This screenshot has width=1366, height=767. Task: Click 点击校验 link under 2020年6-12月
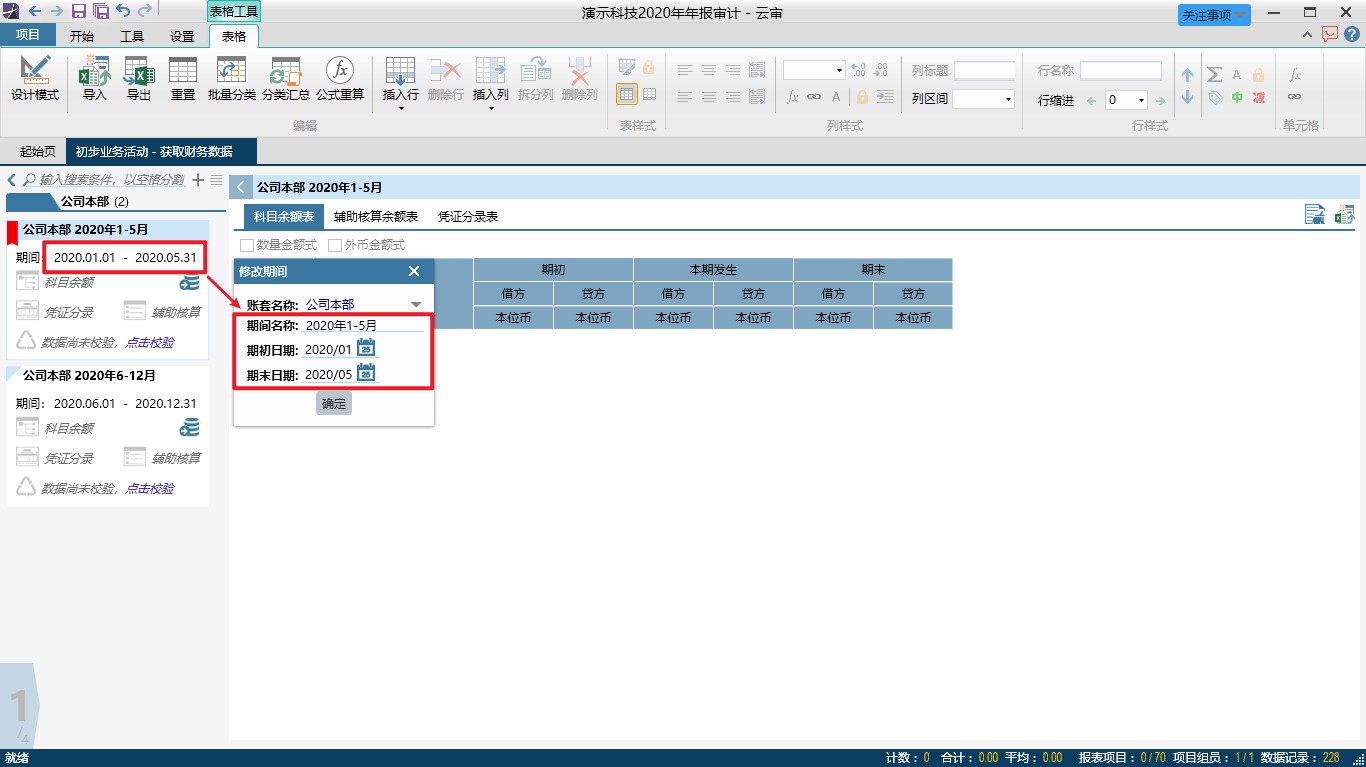pos(150,488)
